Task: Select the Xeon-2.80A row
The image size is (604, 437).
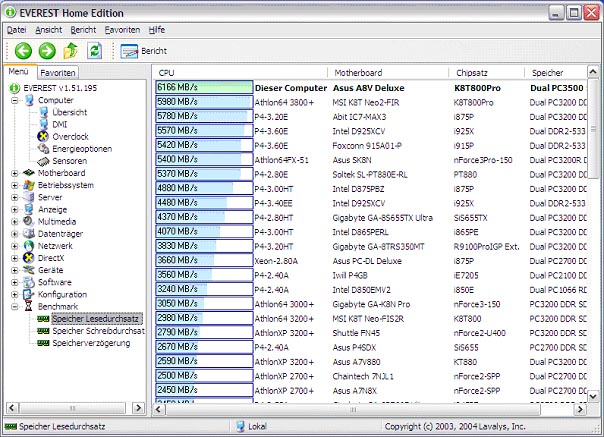Action: (x=371, y=261)
